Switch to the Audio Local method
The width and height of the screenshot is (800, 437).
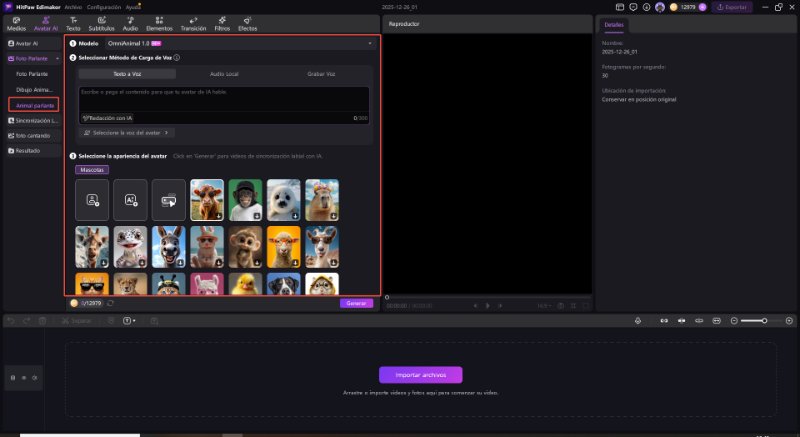click(224, 74)
